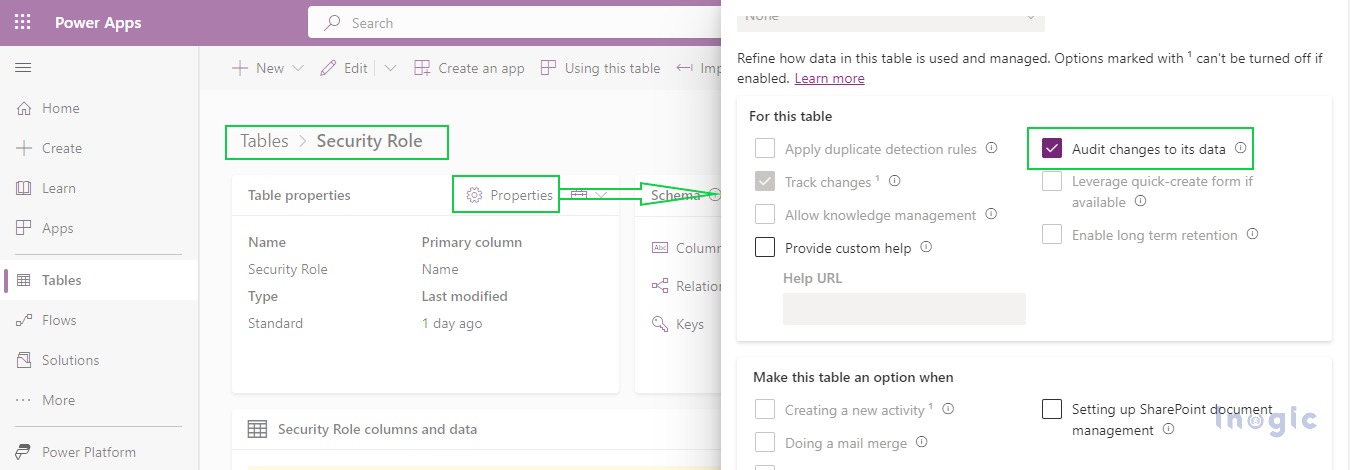Viewport: 1350px width, 470px height.
Task: Click the Apps grid icon in sidebar
Action: click(24, 228)
